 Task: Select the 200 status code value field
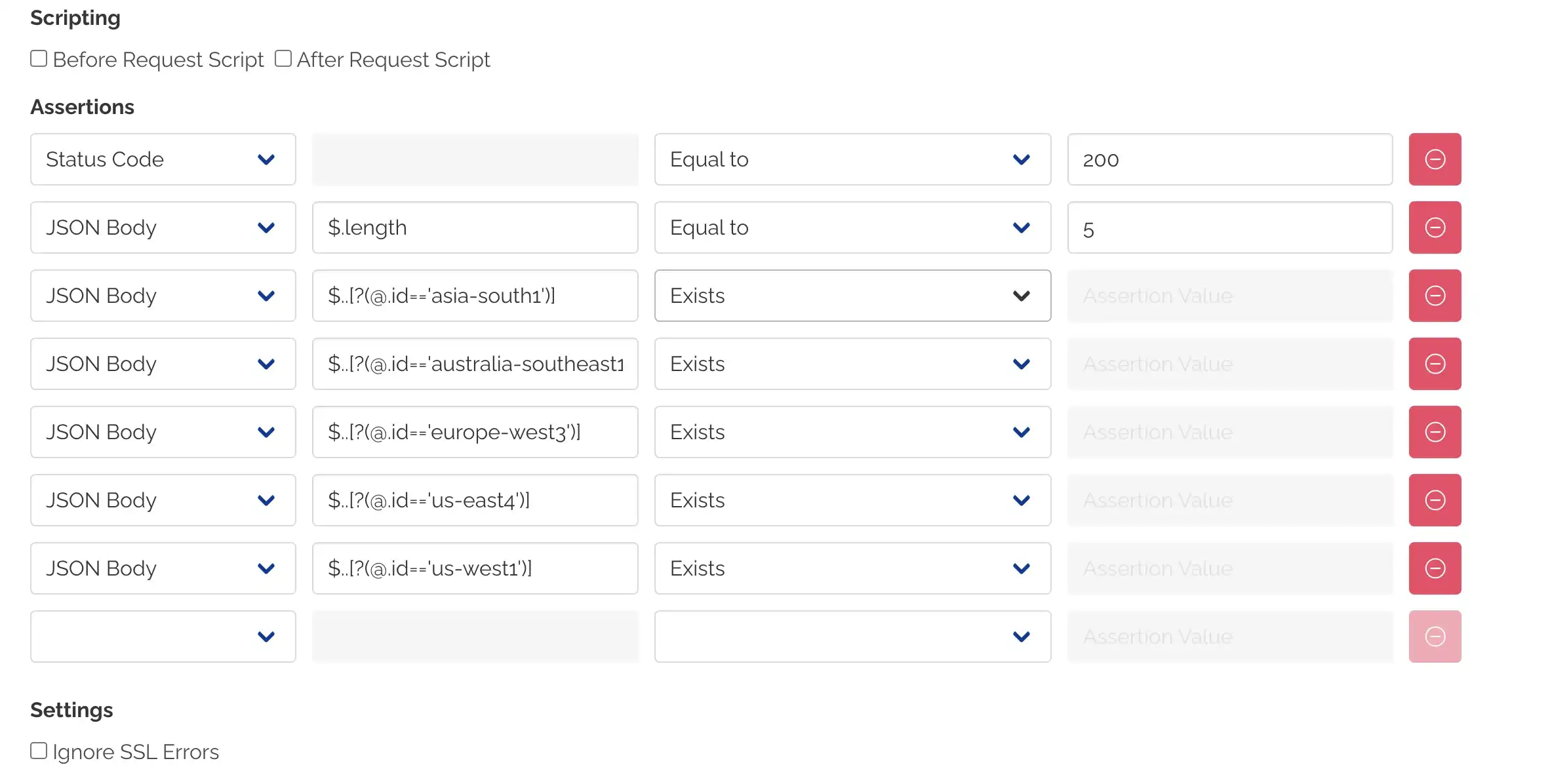pyautogui.click(x=1229, y=159)
